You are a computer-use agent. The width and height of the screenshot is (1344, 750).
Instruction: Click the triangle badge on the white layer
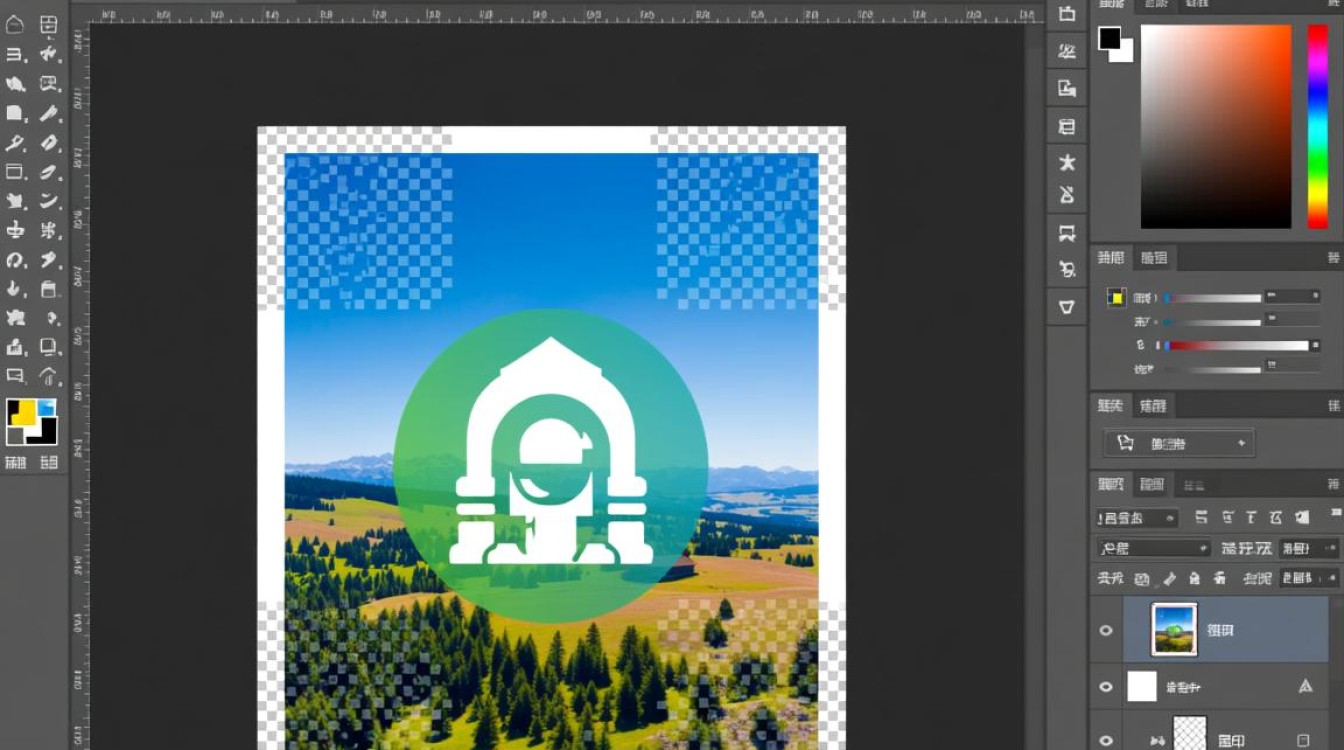pos(1305,686)
